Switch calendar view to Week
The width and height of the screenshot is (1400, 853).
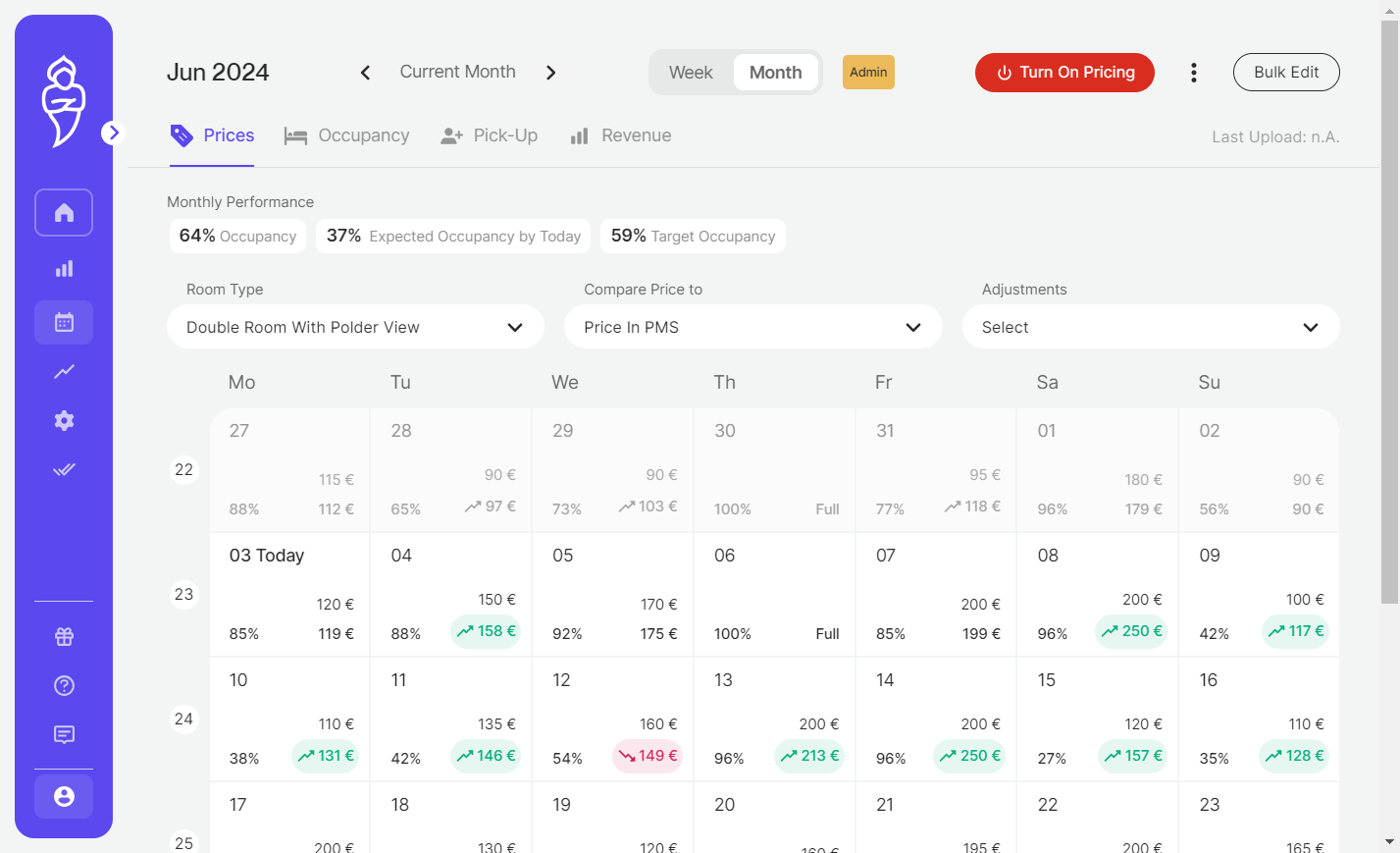pyautogui.click(x=691, y=73)
